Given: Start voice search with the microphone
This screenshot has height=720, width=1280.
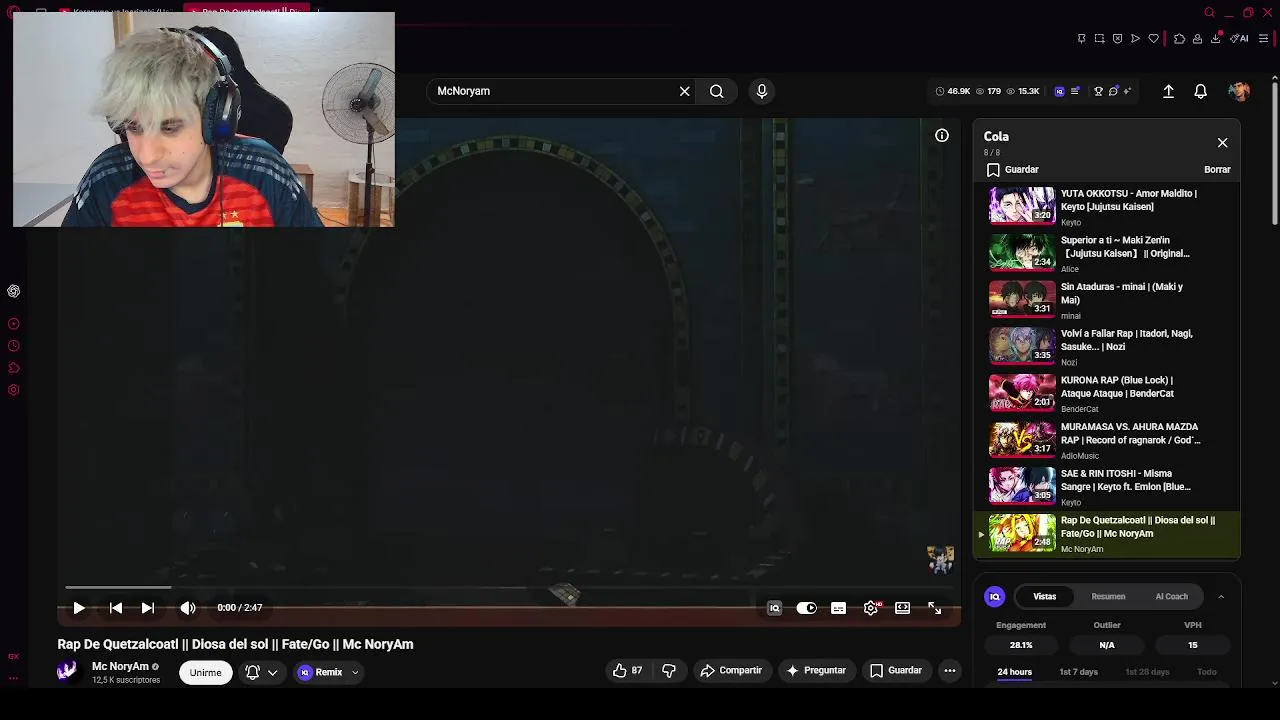Looking at the screenshot, I should pyautogui.click(x=762, y=91).
